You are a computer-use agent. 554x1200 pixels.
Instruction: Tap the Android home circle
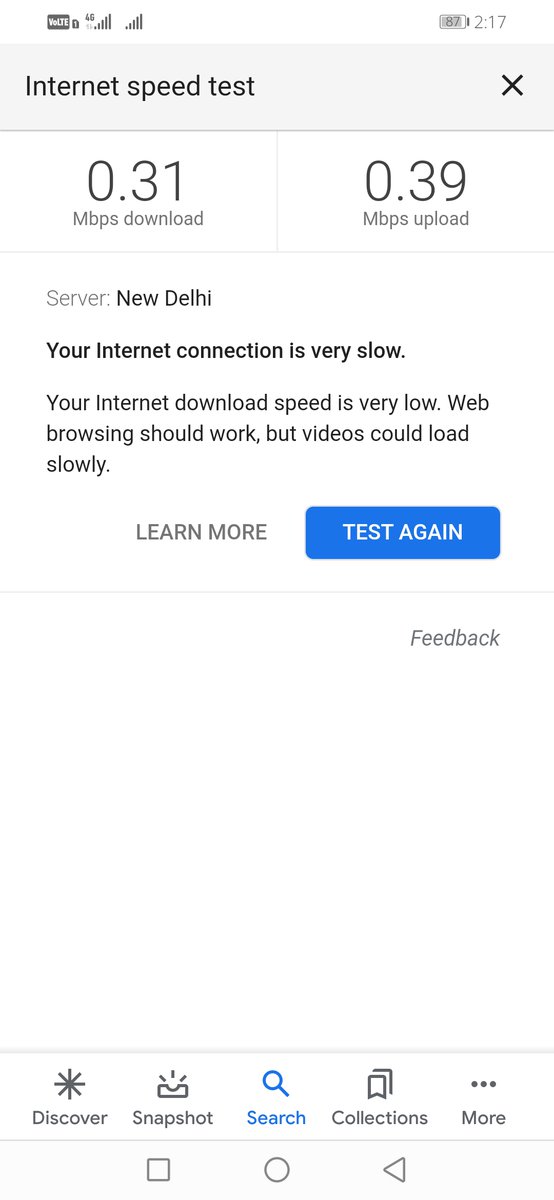[x=277, y=1169]
